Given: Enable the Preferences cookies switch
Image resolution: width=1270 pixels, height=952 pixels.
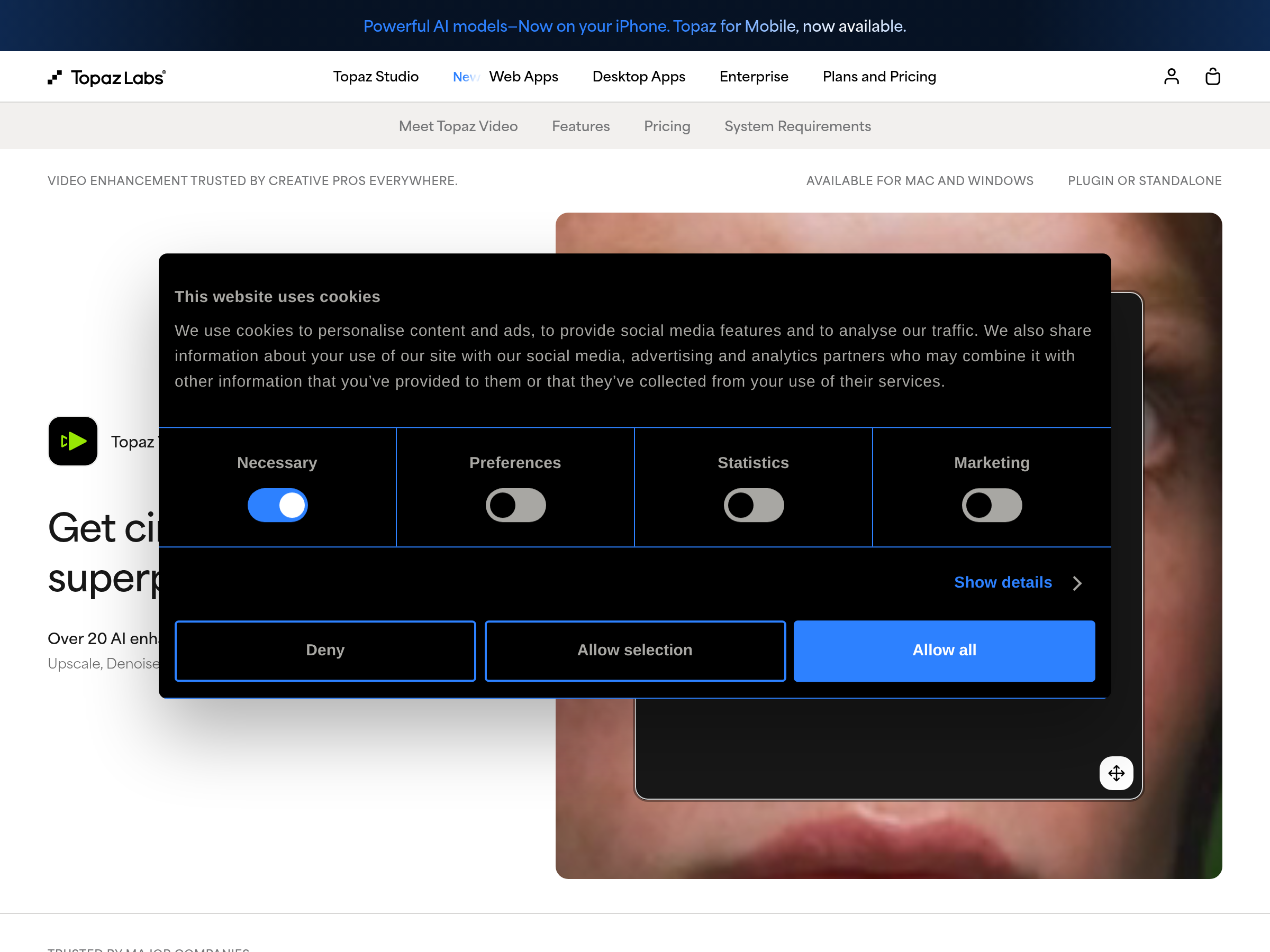Looking at the screenshot, I should click(515, 505).
